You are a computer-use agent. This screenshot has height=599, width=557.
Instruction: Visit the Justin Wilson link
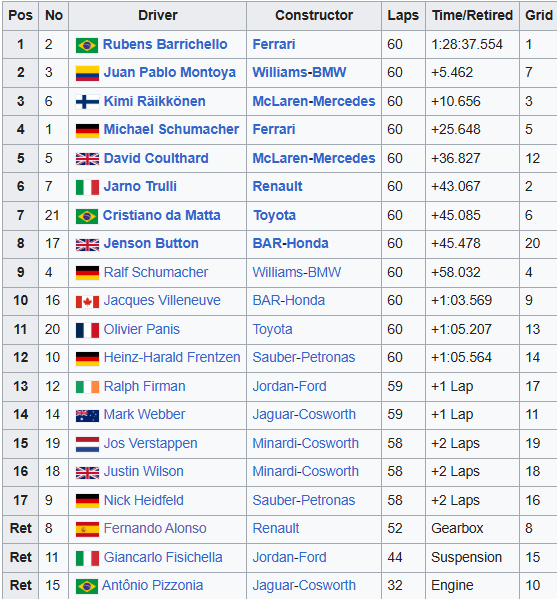(144, 471)
